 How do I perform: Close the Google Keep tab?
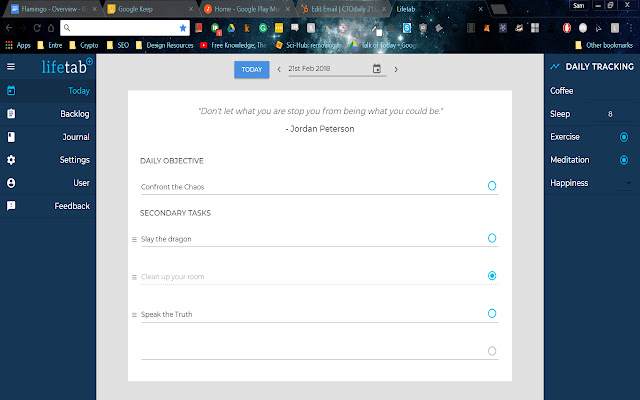coord(191,9)
